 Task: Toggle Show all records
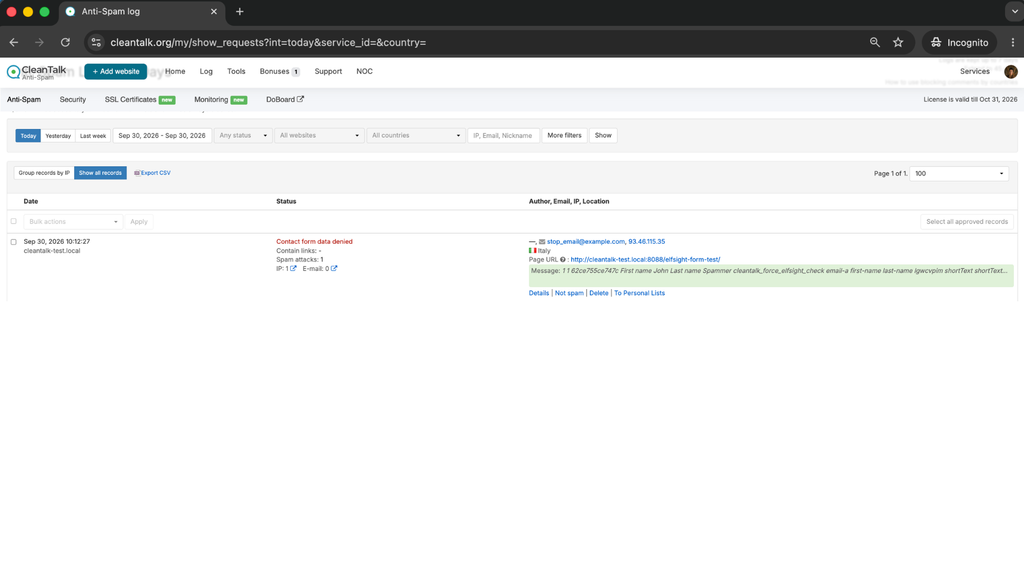(100, 173)
